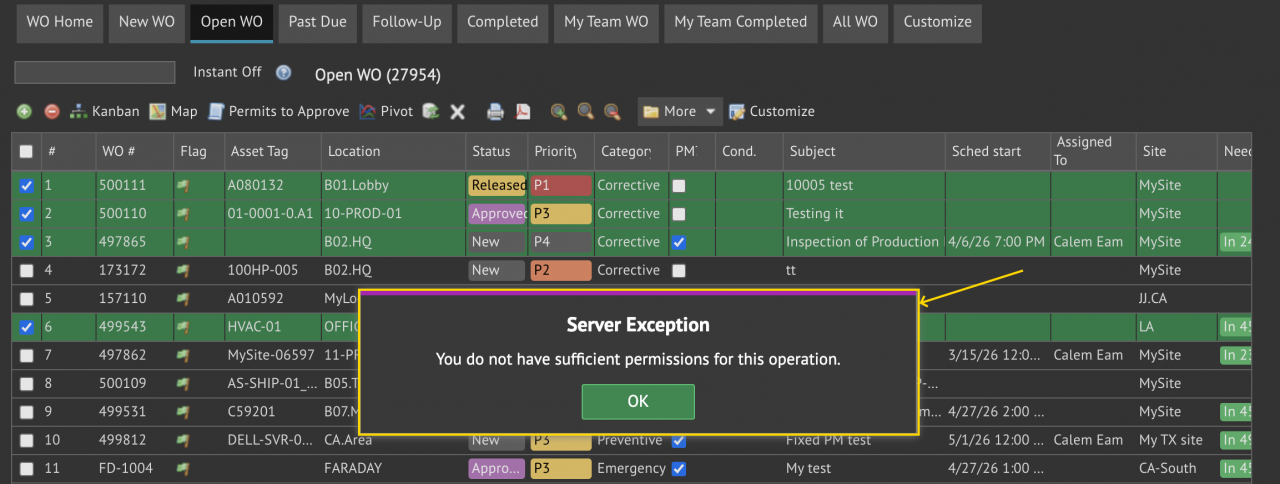
Task: Toggle the select-all checkbox in table header
Action: pos(27,152)
